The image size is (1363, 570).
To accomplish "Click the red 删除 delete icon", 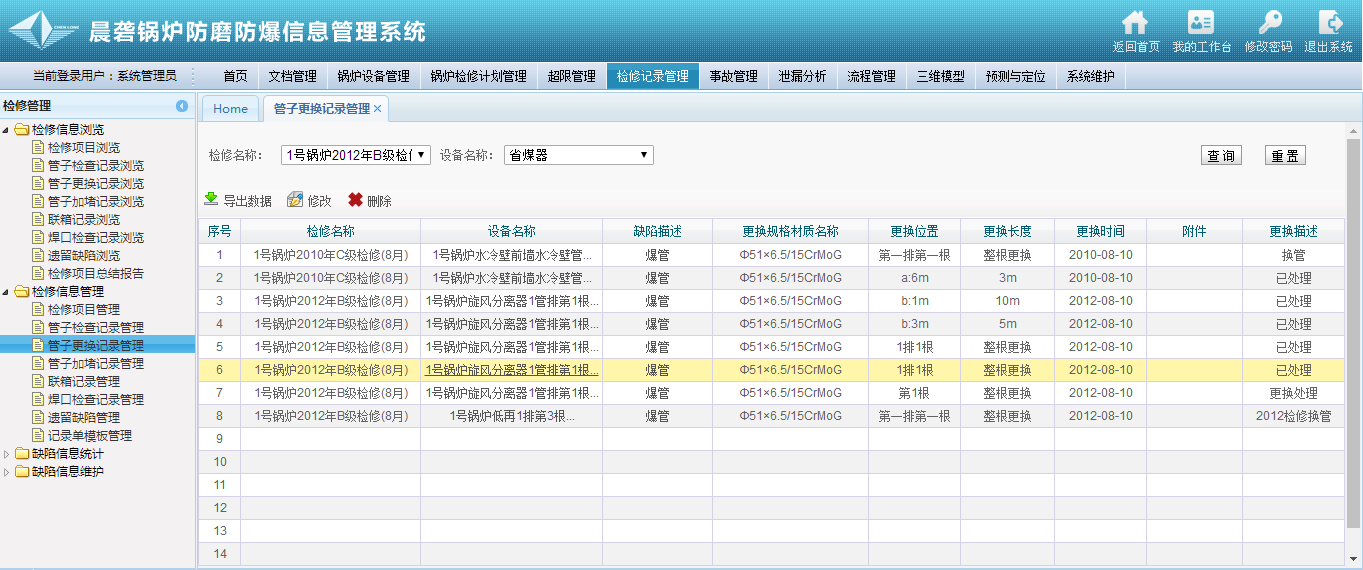I will [355, 200].
